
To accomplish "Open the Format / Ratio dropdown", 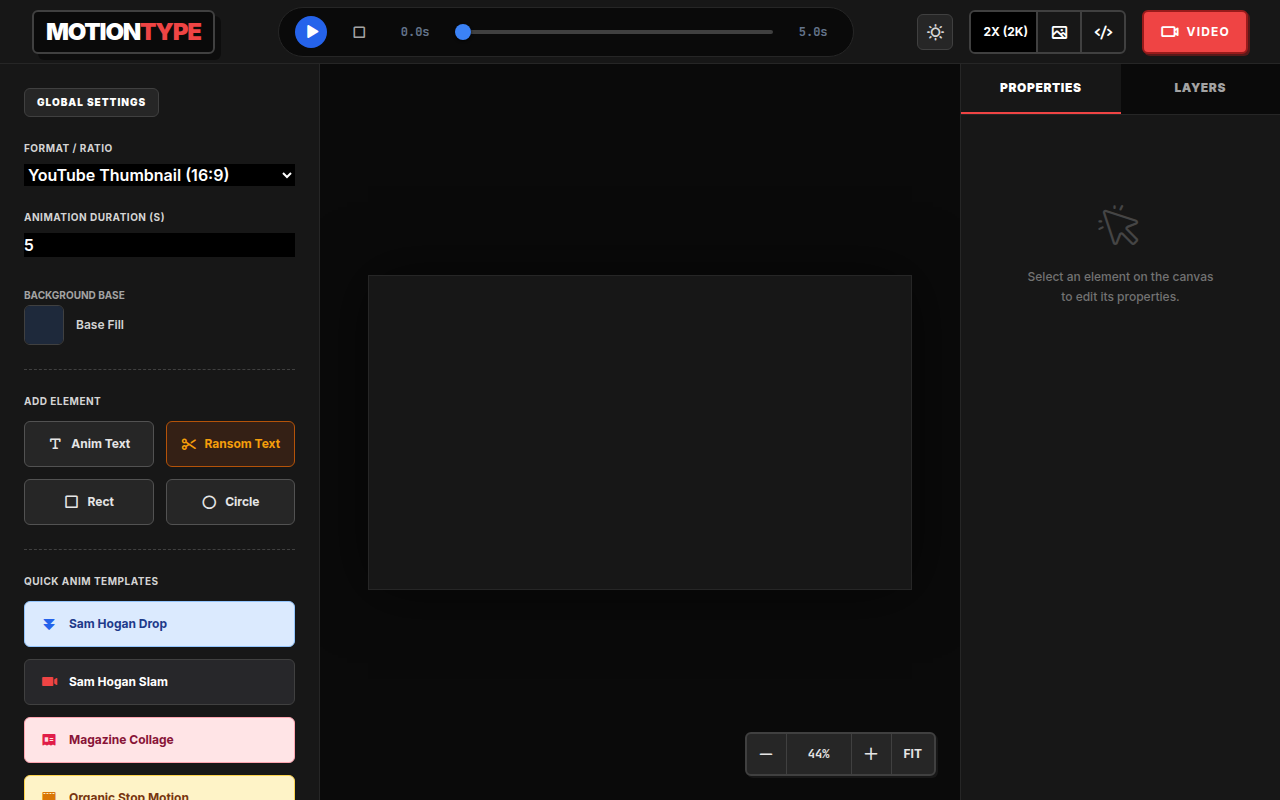I will (159, 175).
